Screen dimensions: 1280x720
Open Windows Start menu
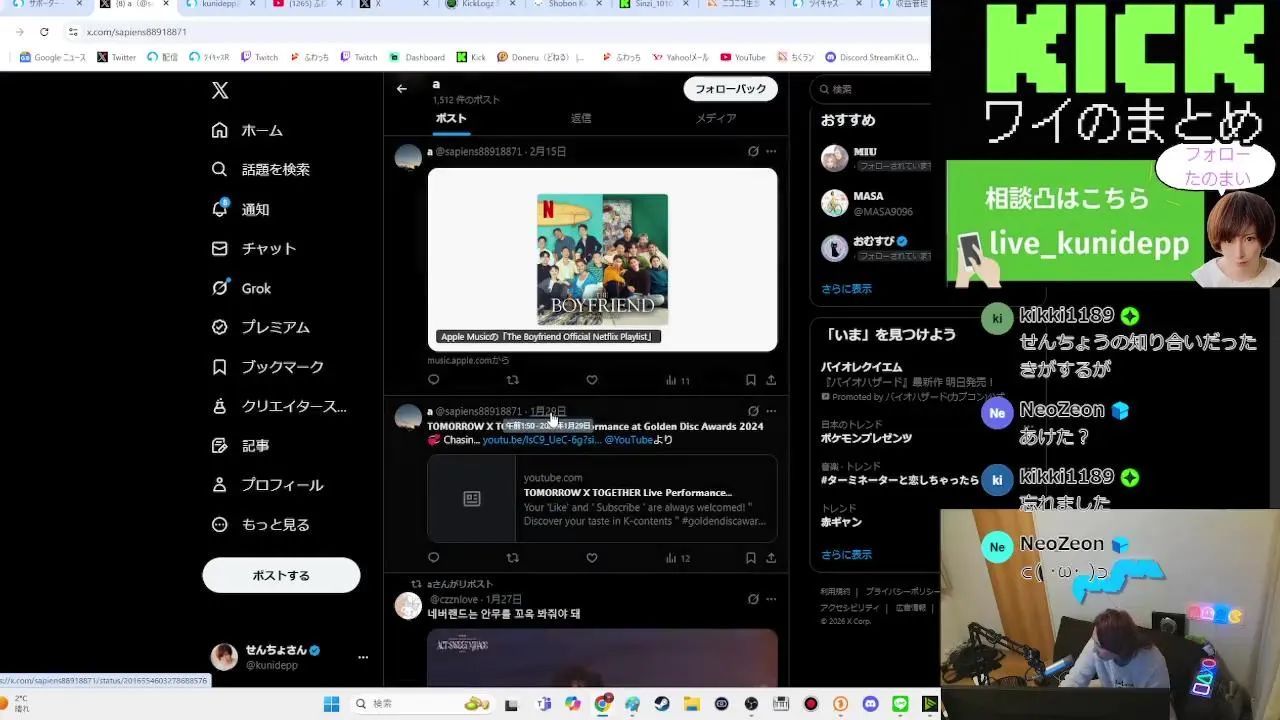[x=332, y=704]
